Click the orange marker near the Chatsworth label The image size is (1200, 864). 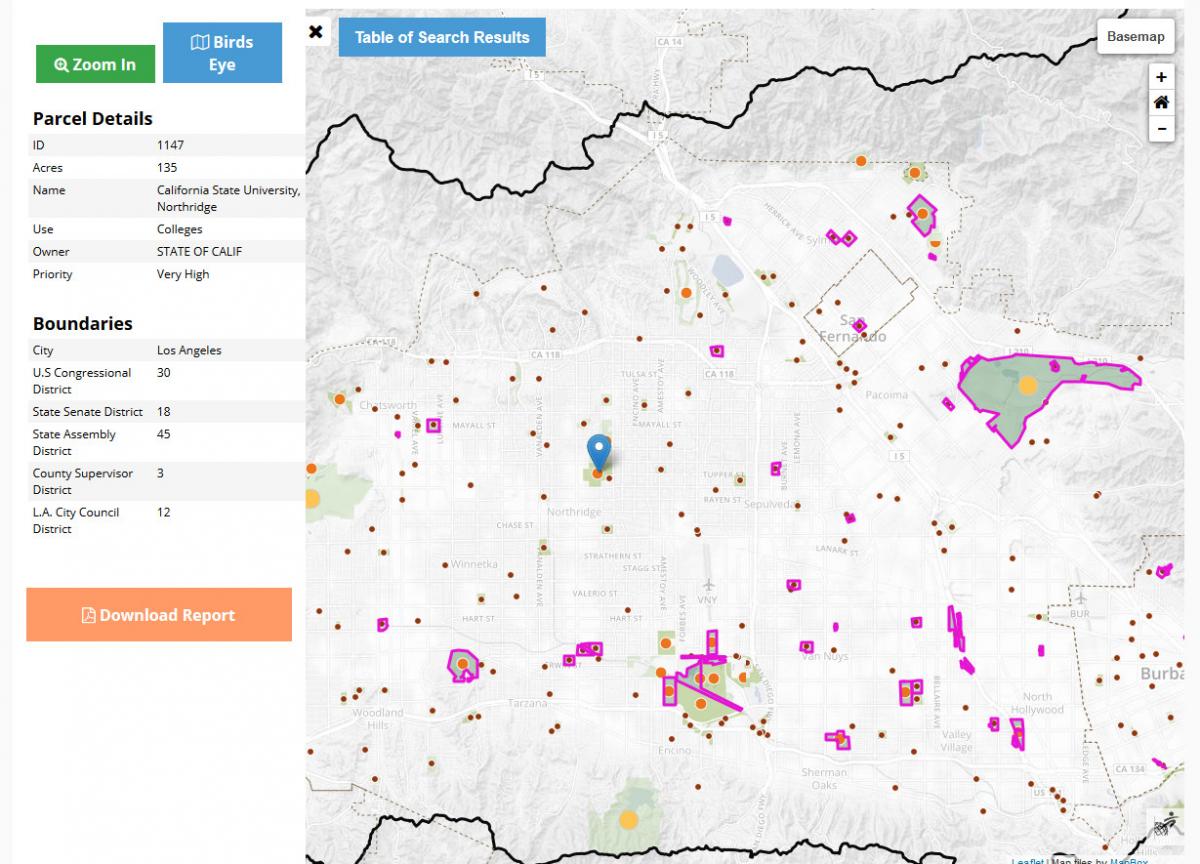click(x=339, y=399)
